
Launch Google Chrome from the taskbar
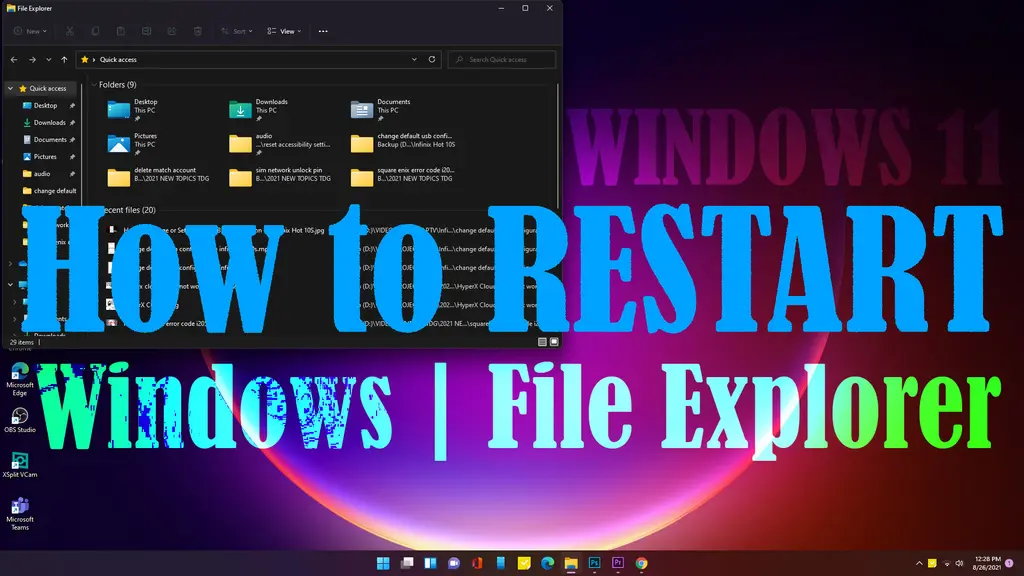(x=641, y=563)
